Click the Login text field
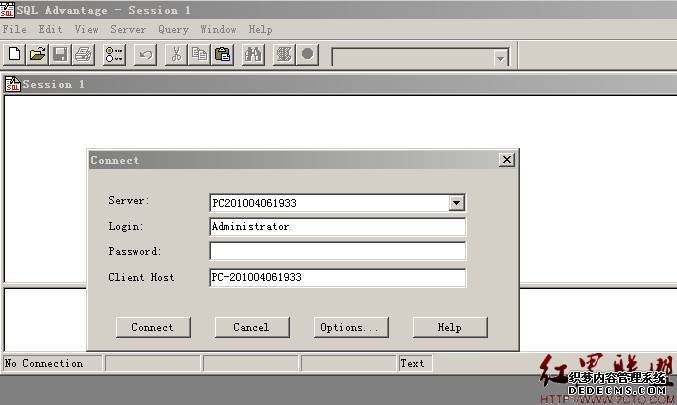Viewport: 677px width, 405px height. pos(337,227)
